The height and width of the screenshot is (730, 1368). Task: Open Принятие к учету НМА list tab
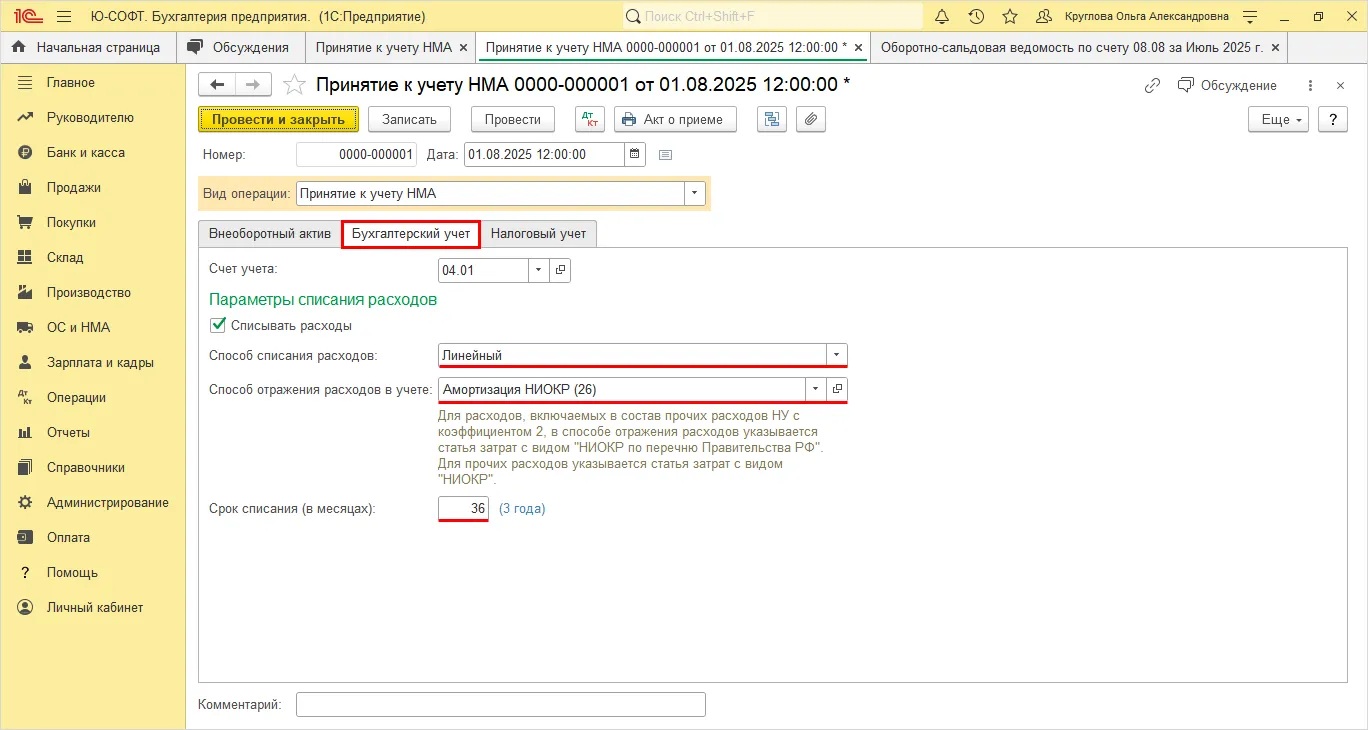point(384,47)
